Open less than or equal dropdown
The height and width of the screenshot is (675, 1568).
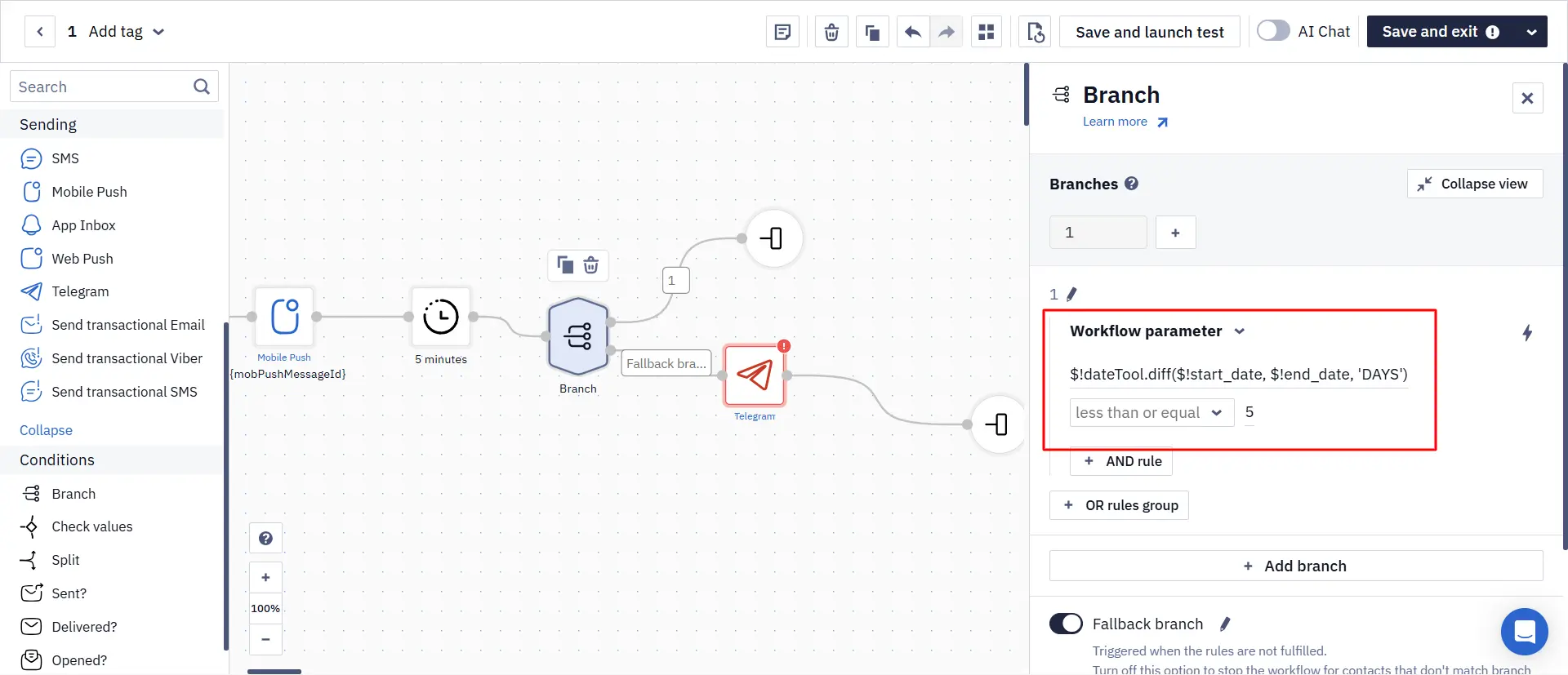1151,412
